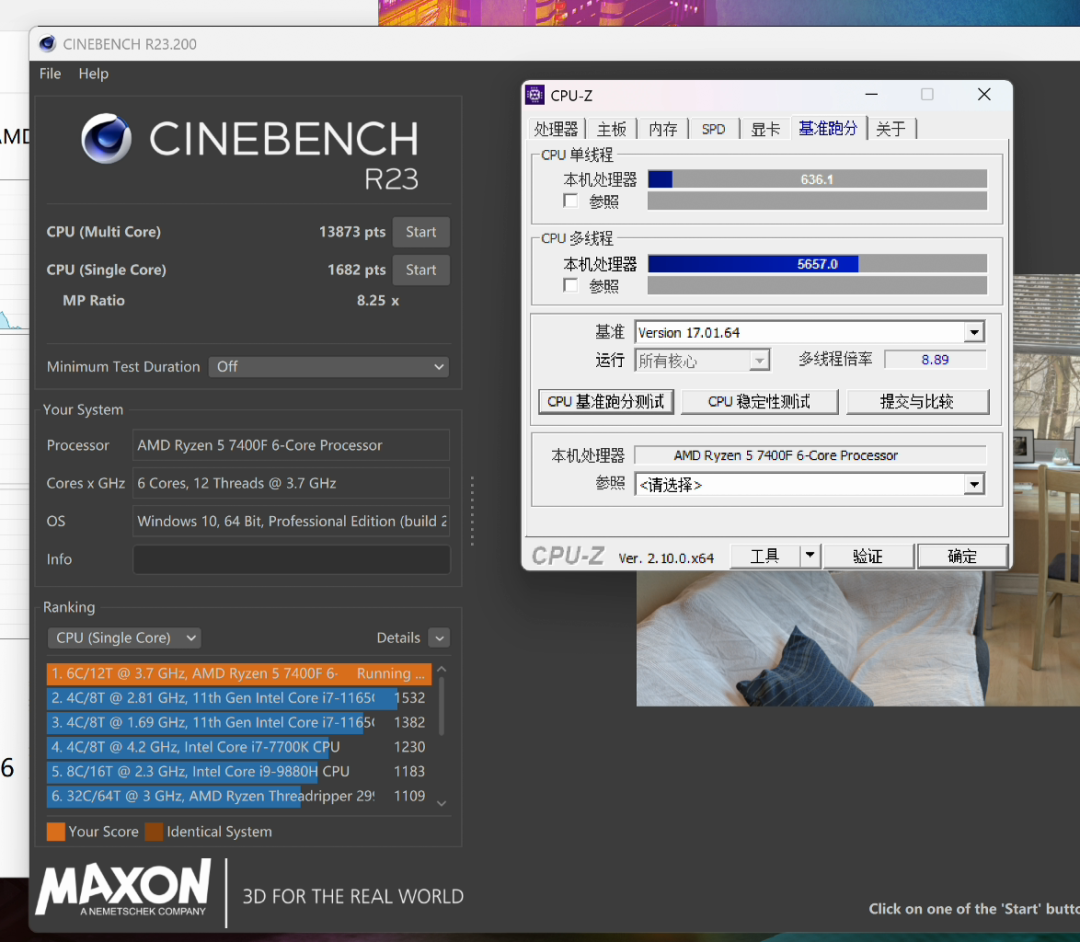Image resolution: width=1080 pixels, height=942 pixels.
Task: Click the Processor name field in Cinebench
Action: point(291,446)
